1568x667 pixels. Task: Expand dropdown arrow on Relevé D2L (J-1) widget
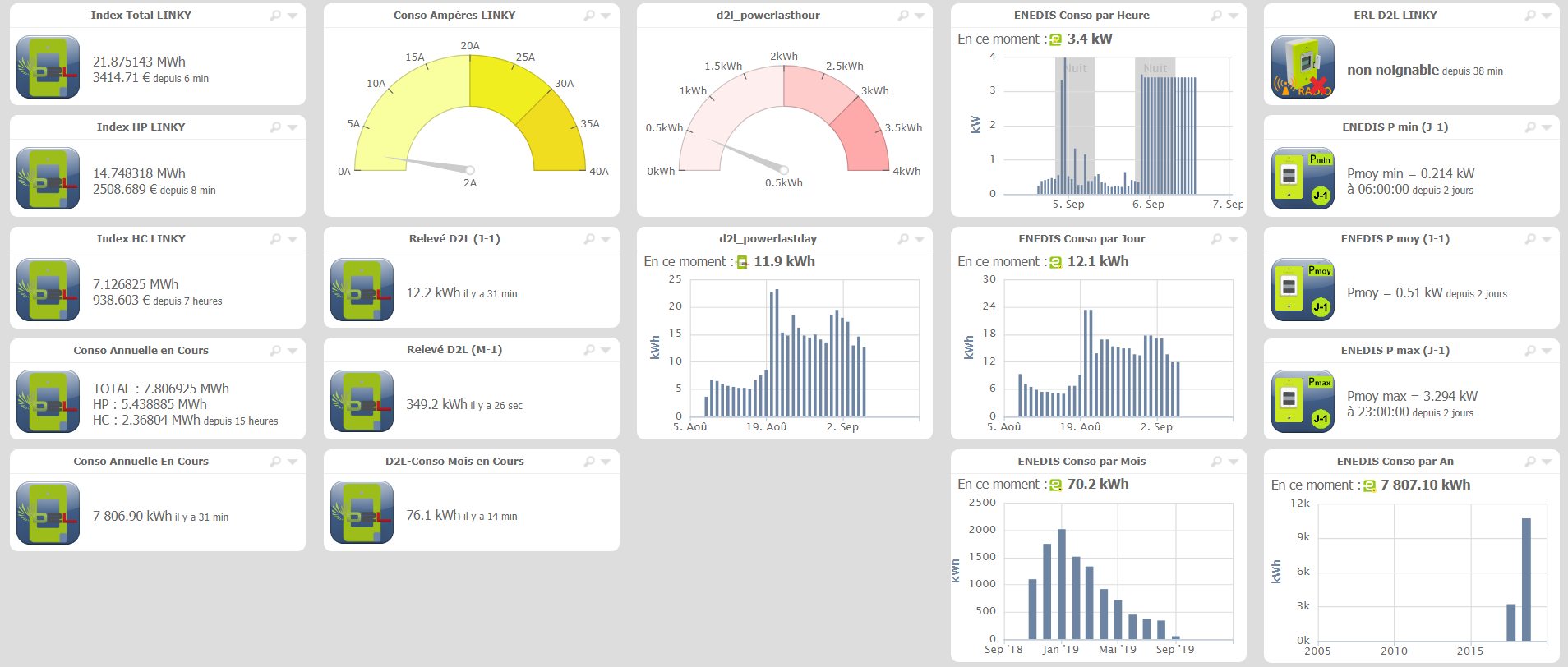coord(606,240)
